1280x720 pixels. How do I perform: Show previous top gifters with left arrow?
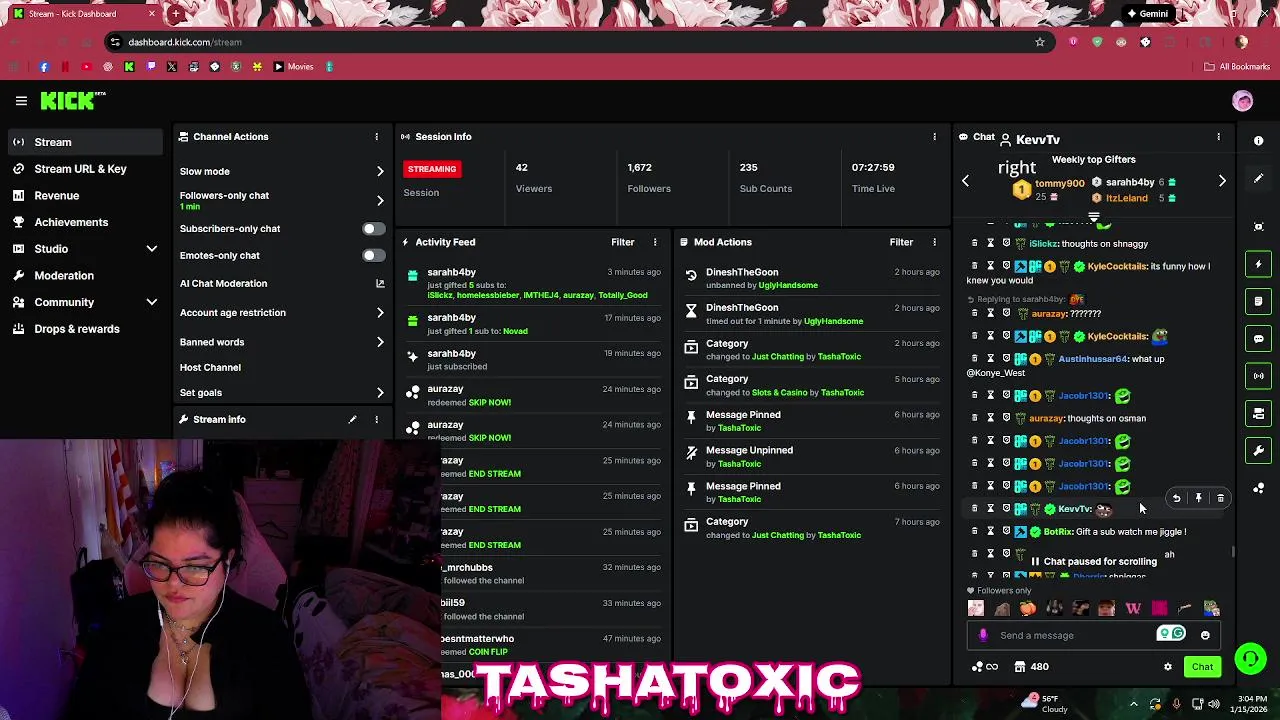[x=965, y=181]
